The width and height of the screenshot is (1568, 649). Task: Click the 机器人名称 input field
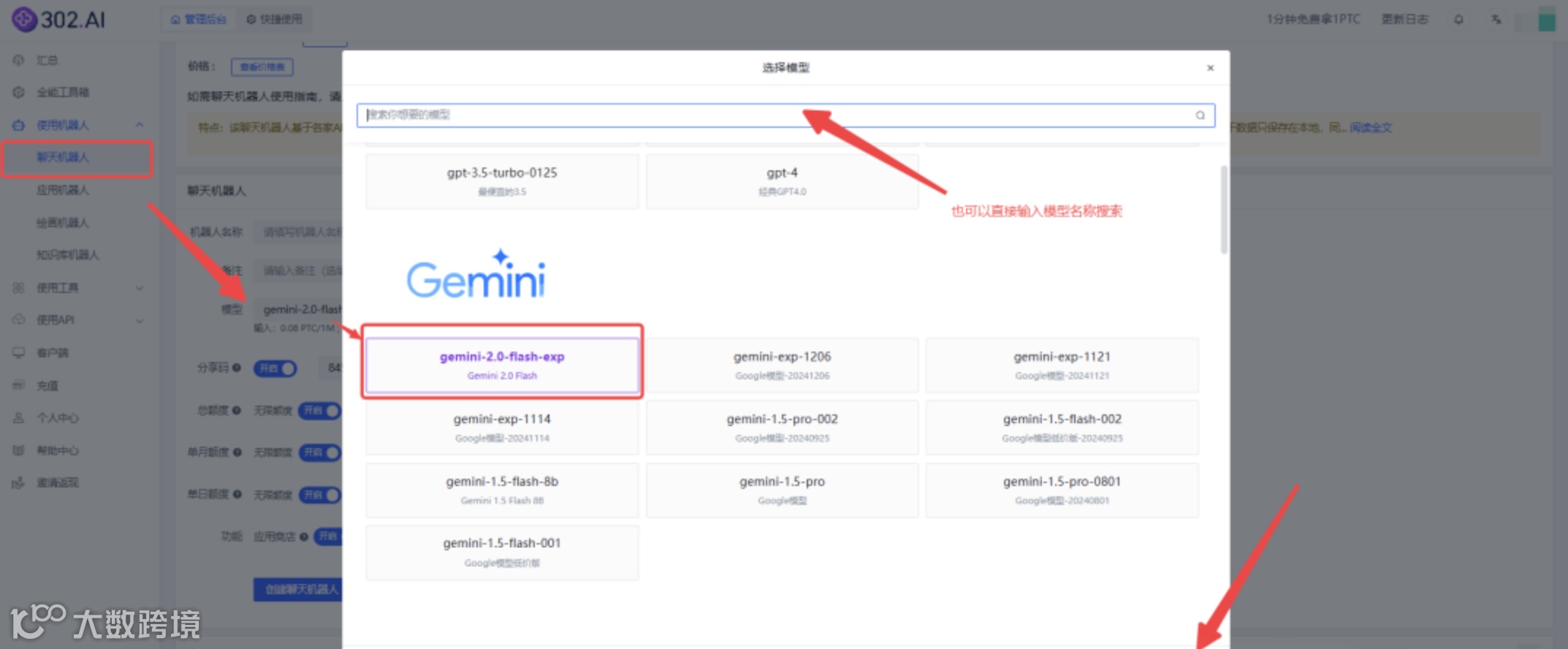click(298, 232)
